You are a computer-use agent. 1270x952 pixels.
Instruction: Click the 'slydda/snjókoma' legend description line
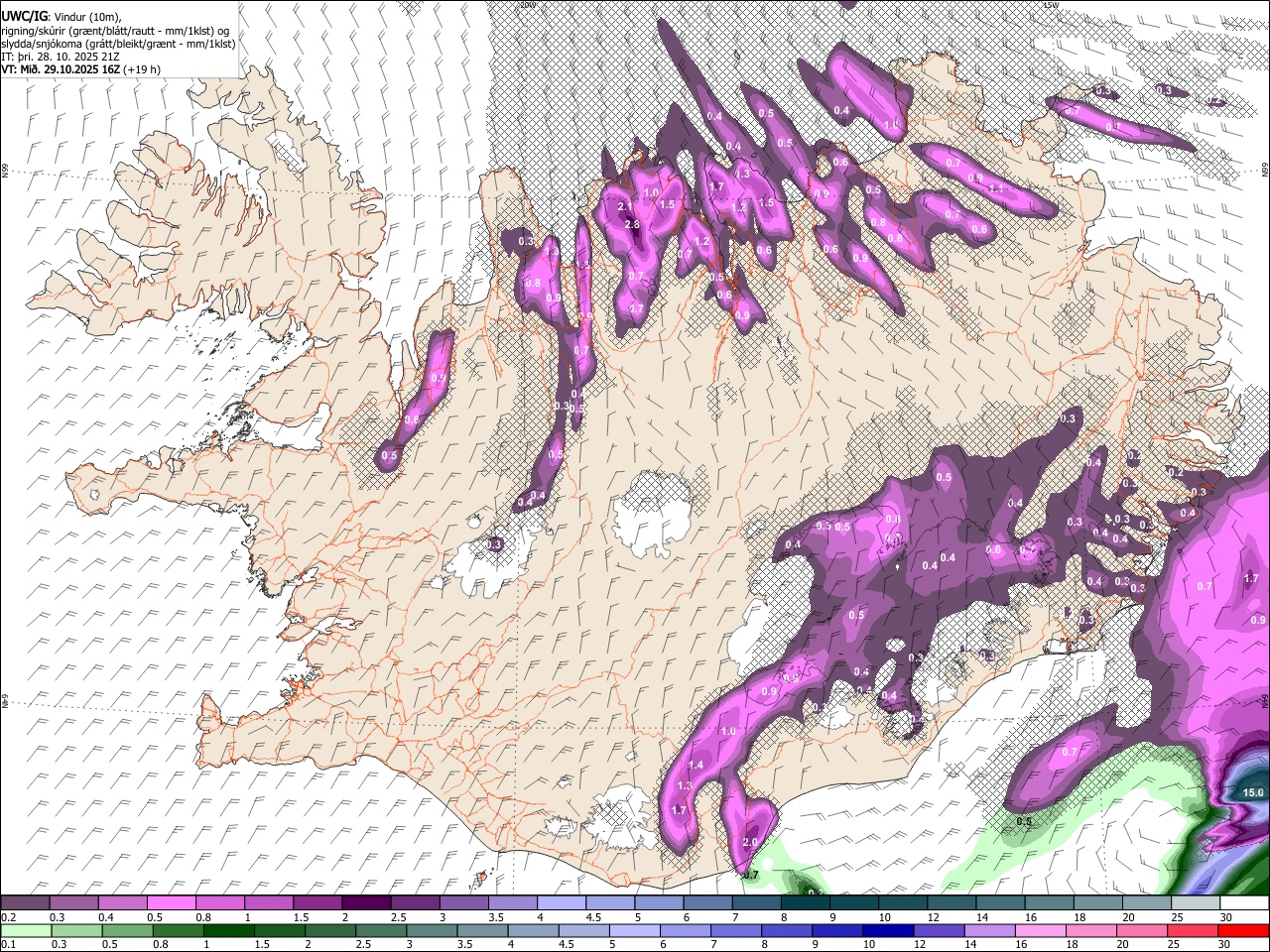118,44
